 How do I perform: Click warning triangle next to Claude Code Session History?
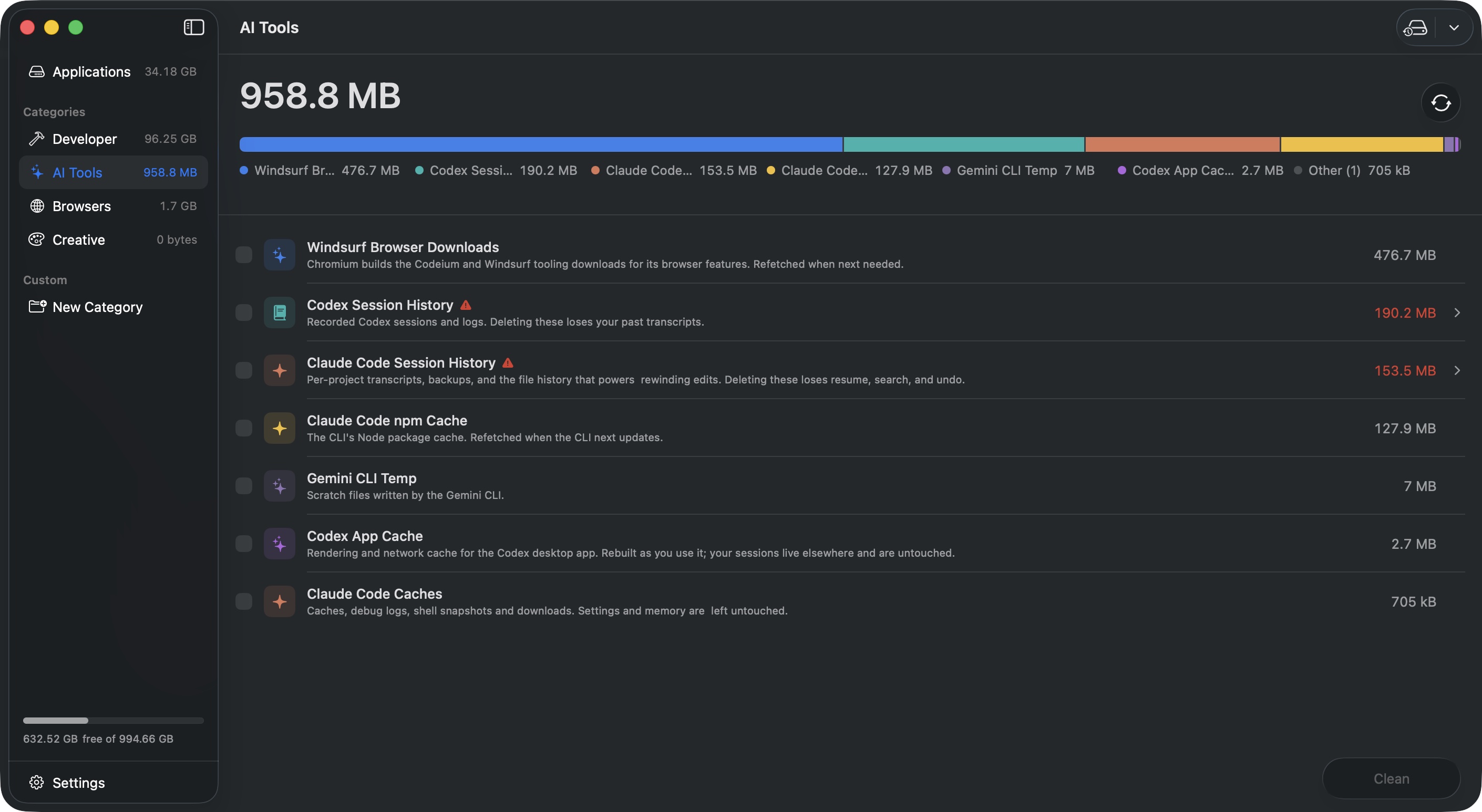click(x=508, y=363)
